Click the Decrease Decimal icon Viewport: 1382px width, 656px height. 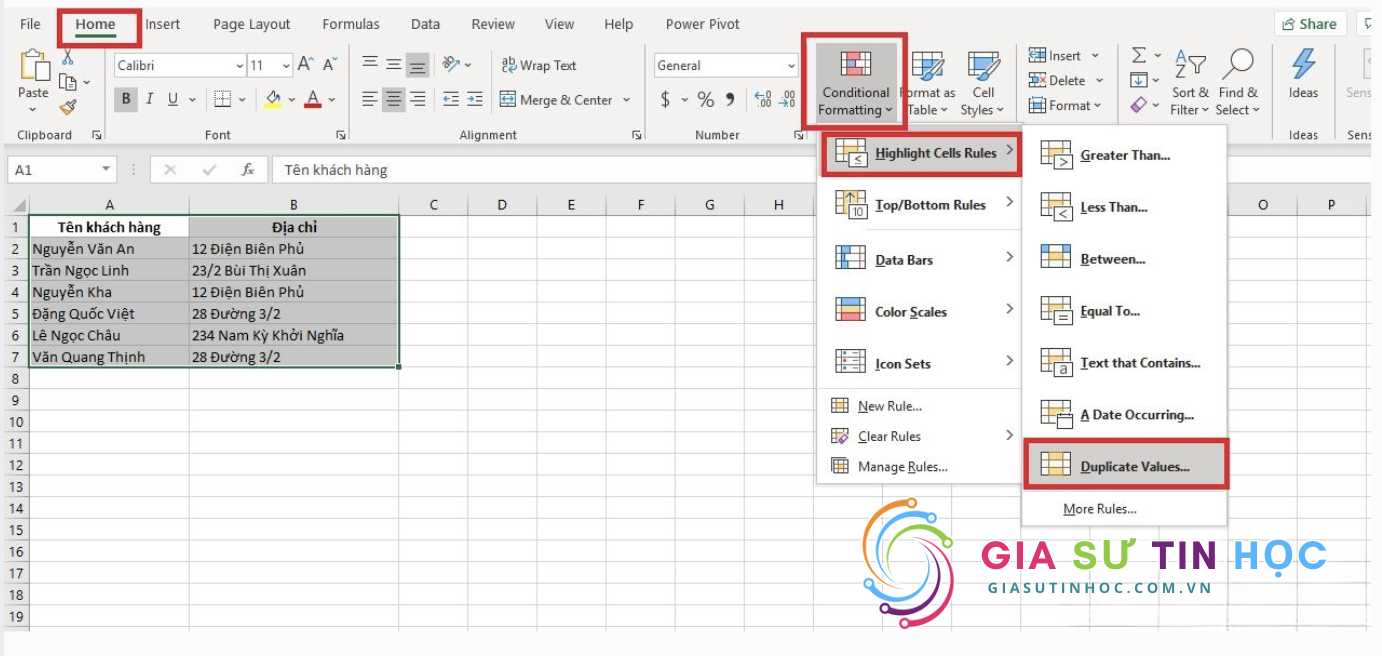tap(788, 99)
